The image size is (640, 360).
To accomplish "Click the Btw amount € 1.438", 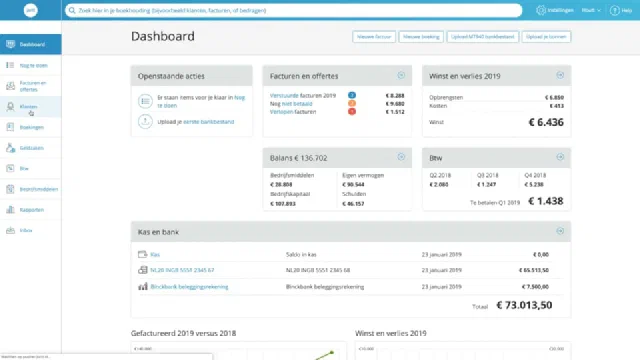I will [x=546, y=201].
